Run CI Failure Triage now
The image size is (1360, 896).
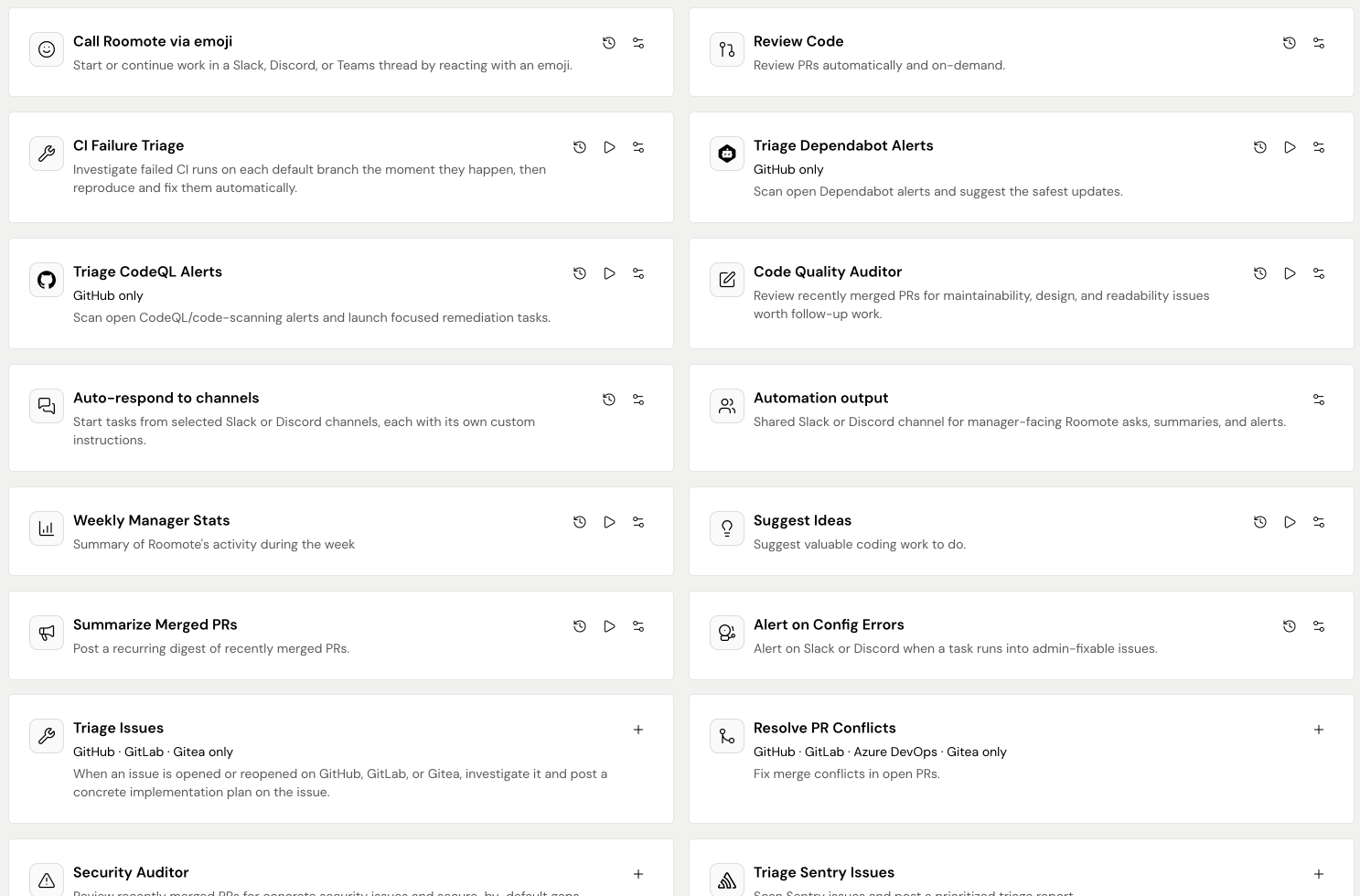point(609,147)
